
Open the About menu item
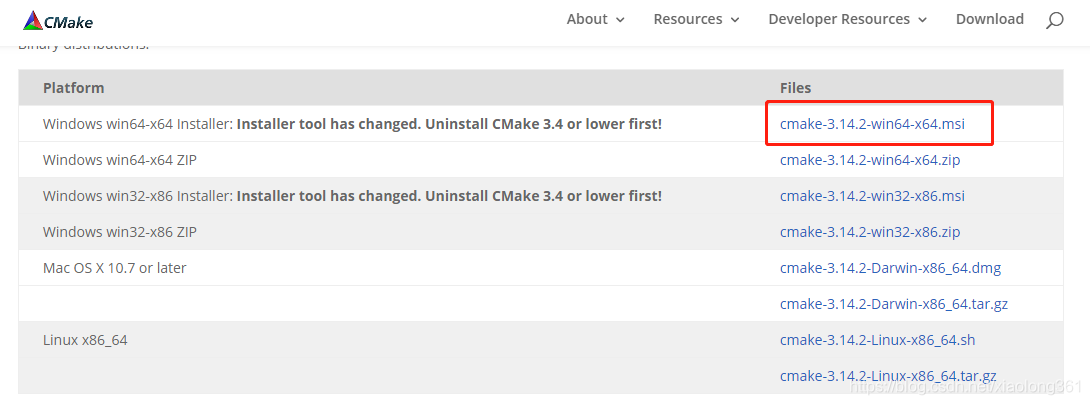[x=587, y=19]
